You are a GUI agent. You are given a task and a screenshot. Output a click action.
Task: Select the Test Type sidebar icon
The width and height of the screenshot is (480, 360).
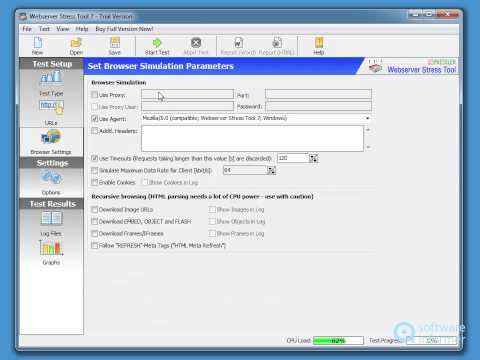51,83
